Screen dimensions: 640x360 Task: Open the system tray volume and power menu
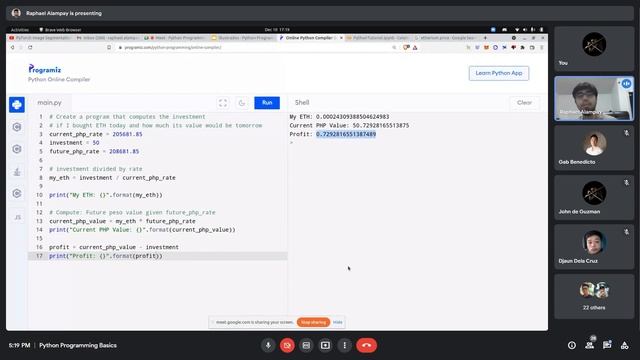click(x=529, y=30)
